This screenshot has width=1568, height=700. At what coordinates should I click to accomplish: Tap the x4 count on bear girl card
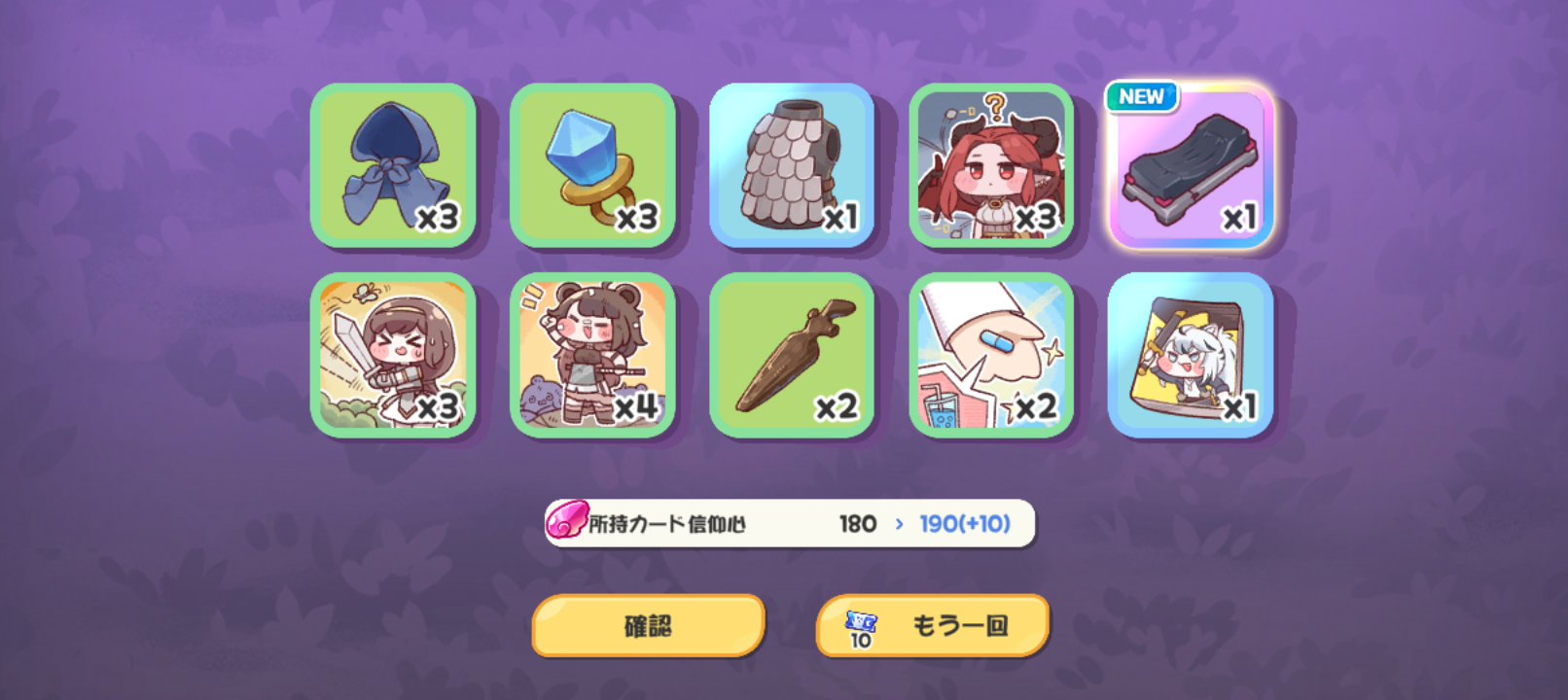(x=636, y=406)
